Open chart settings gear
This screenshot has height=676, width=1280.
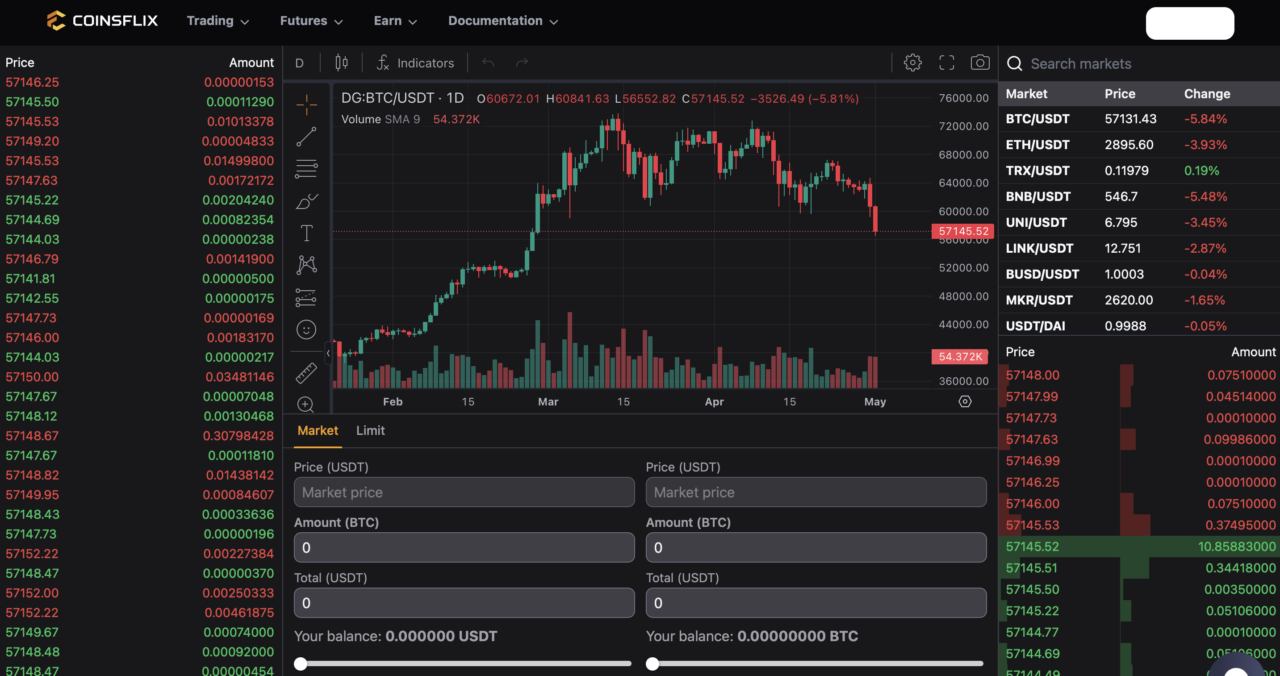[913, 63]
